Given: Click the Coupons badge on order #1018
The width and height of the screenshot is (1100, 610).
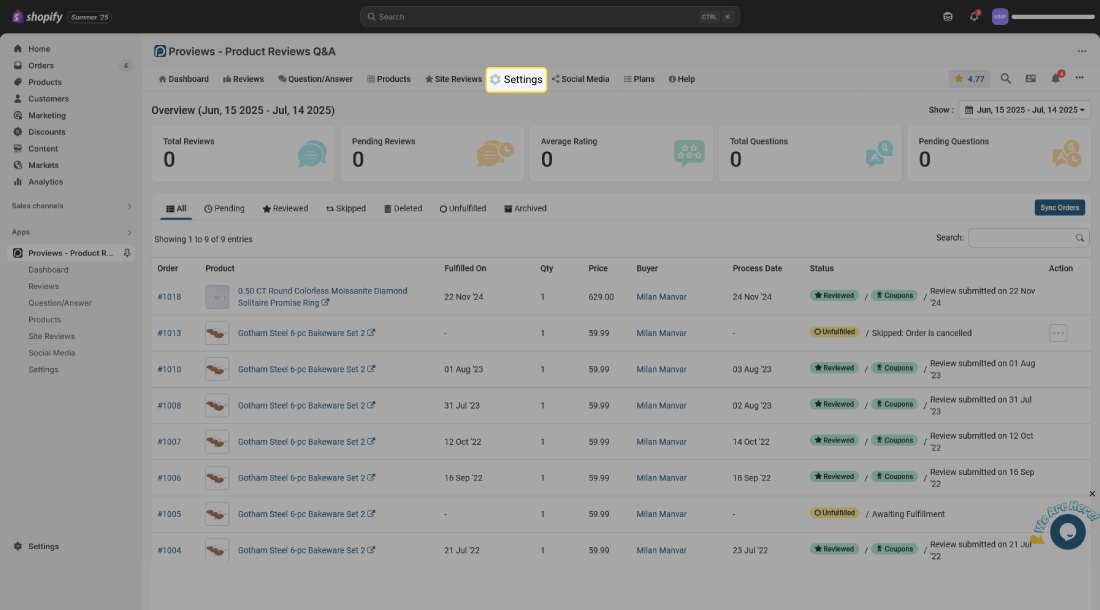Looking at the screenshot, I should [894, 296].
